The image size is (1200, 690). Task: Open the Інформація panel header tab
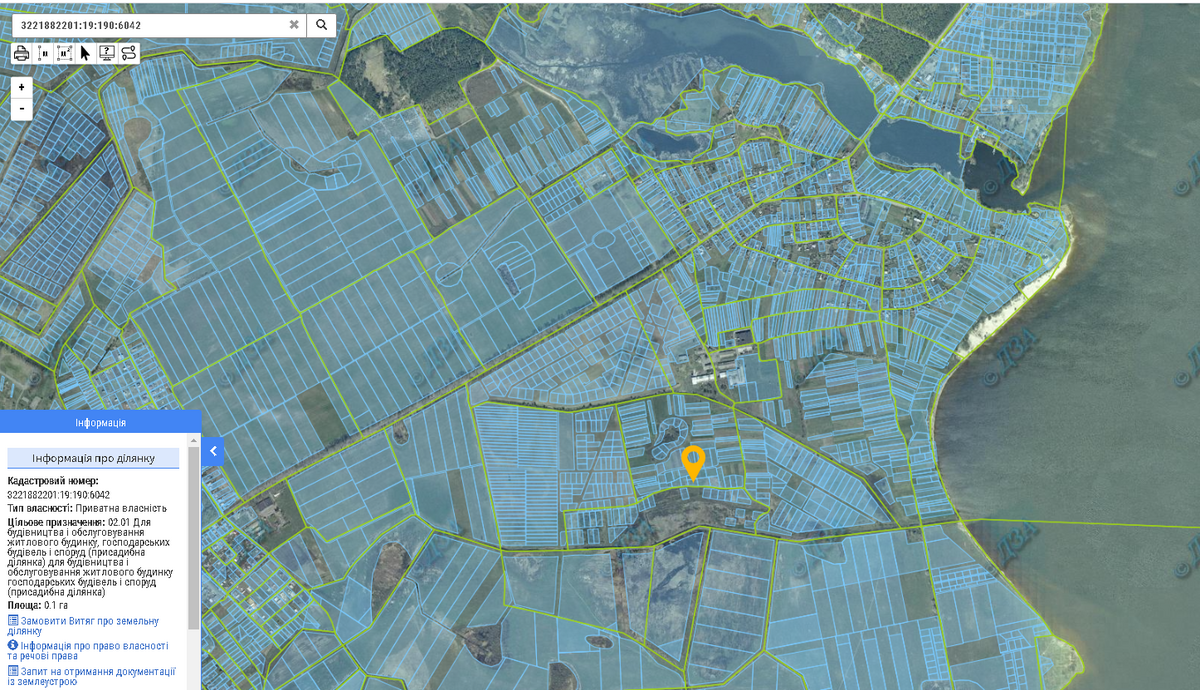click(100, 422)
